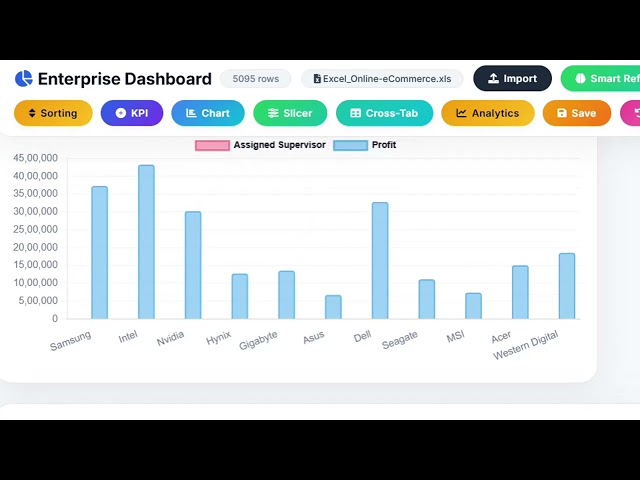Screen dimensions: 640x480
Task: Click the Asus profit bar
Action: (x=333, y=307)
